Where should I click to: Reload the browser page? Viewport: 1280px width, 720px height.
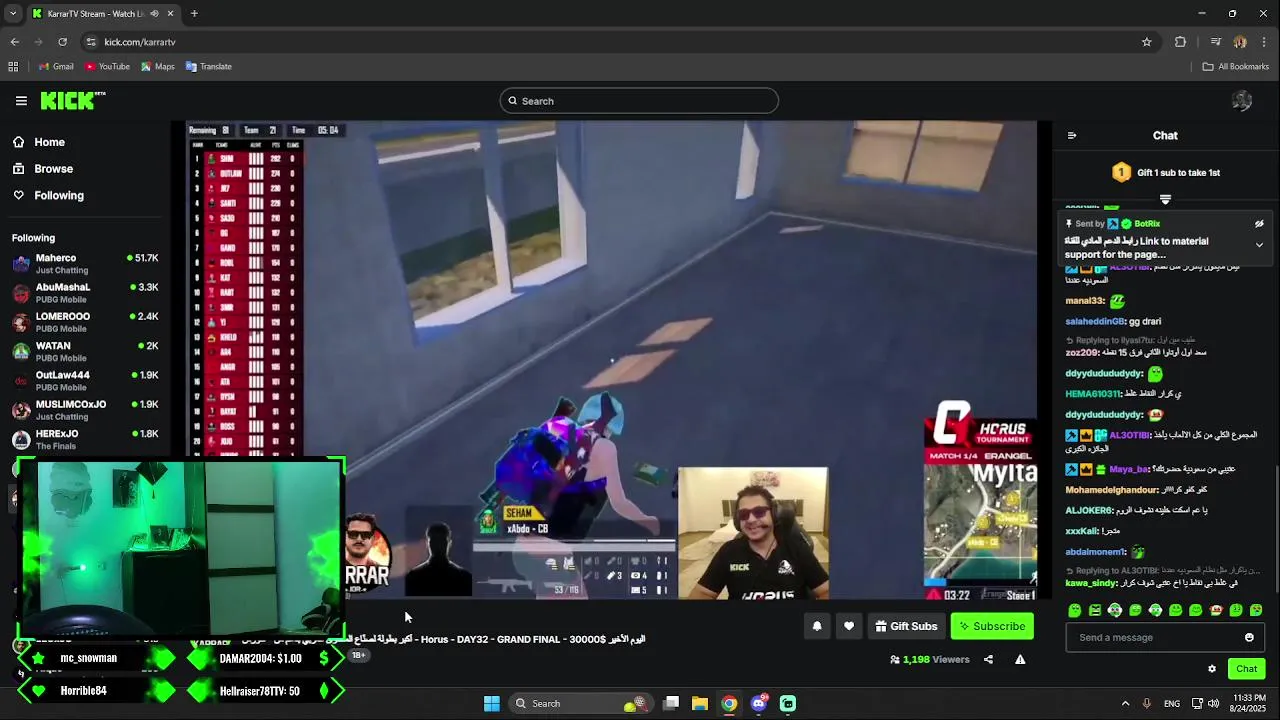click(62, 42)
